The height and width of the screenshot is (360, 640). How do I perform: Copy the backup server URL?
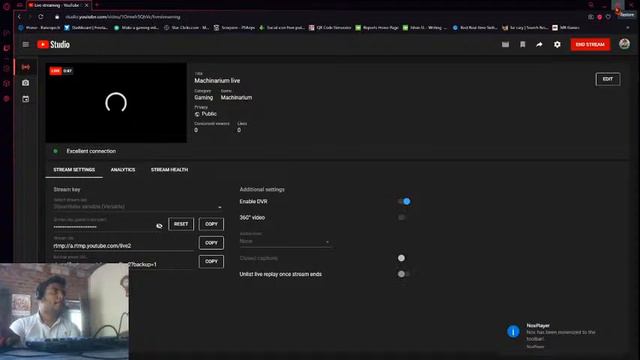click(211, 262)
